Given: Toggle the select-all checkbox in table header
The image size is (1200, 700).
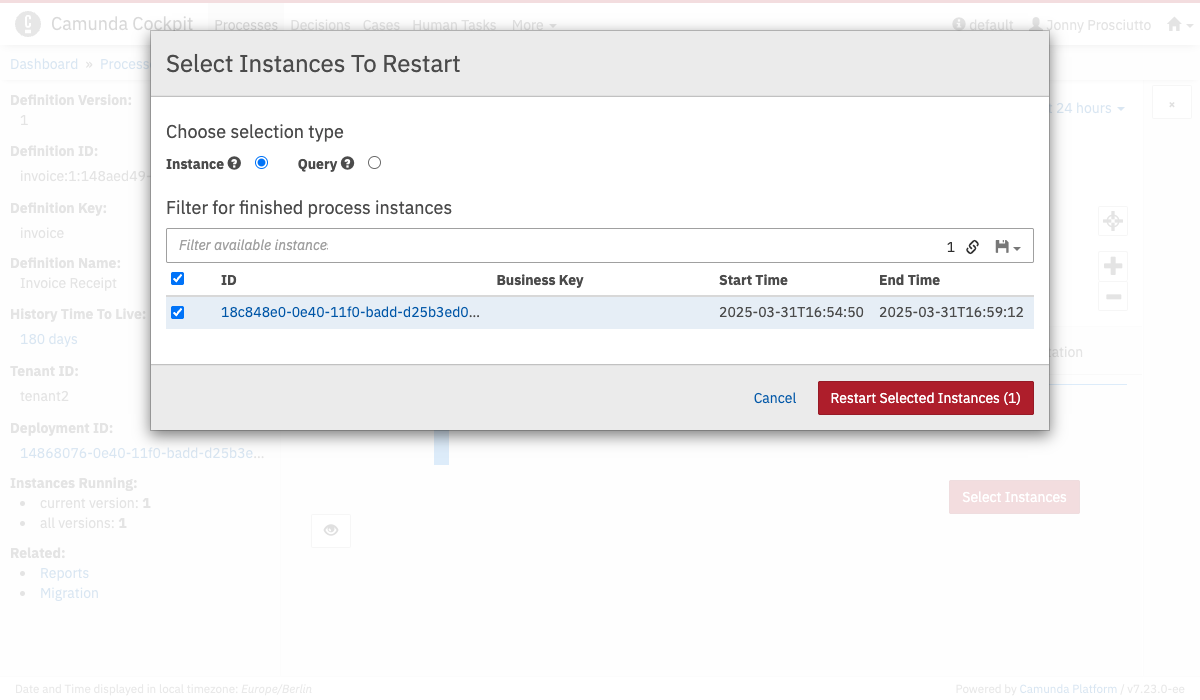Looking at the screenshot, I should pos(178,279).
